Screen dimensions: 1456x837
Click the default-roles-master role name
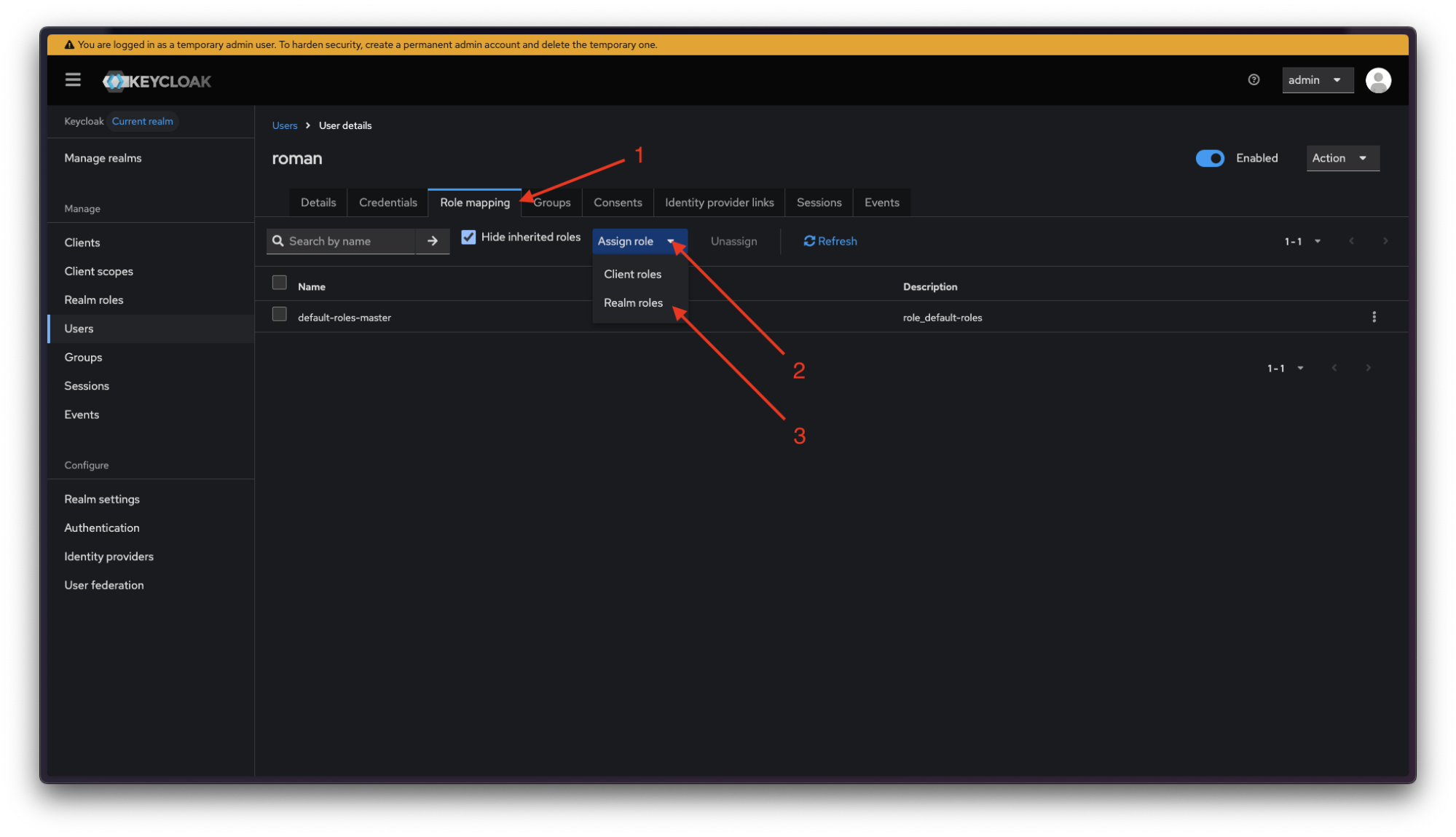345,318
